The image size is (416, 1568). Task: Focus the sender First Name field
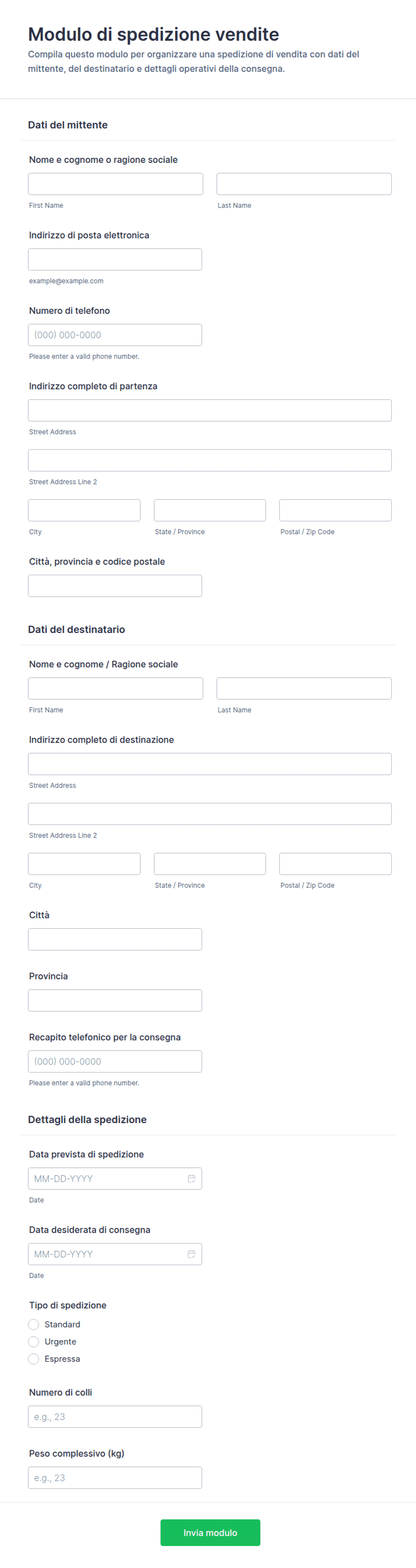pyautogui.click(x=115, y=184)
